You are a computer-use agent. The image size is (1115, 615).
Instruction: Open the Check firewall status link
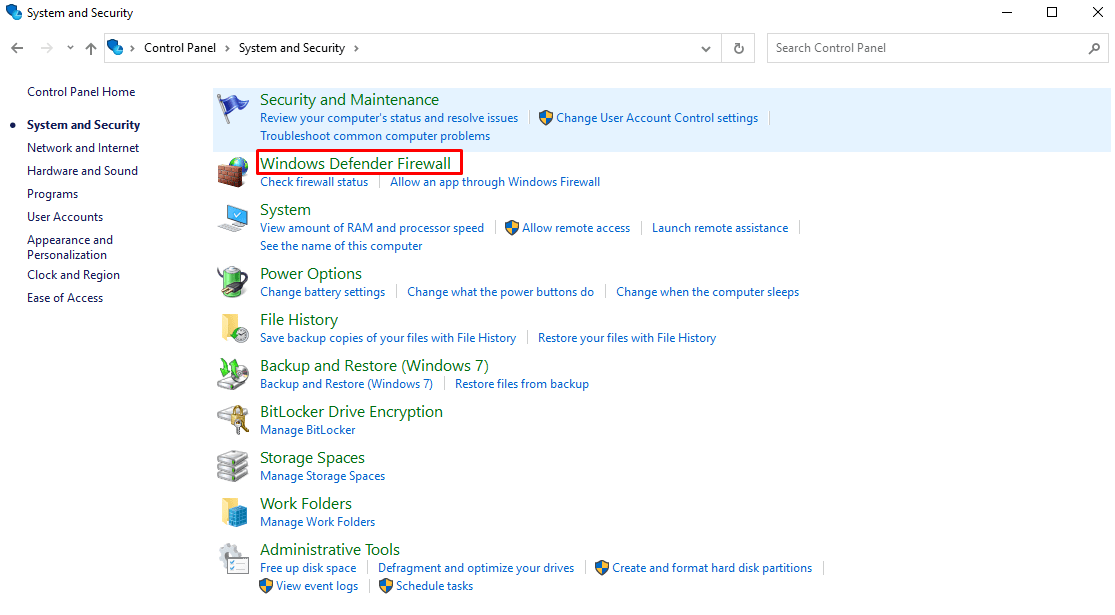314,182
